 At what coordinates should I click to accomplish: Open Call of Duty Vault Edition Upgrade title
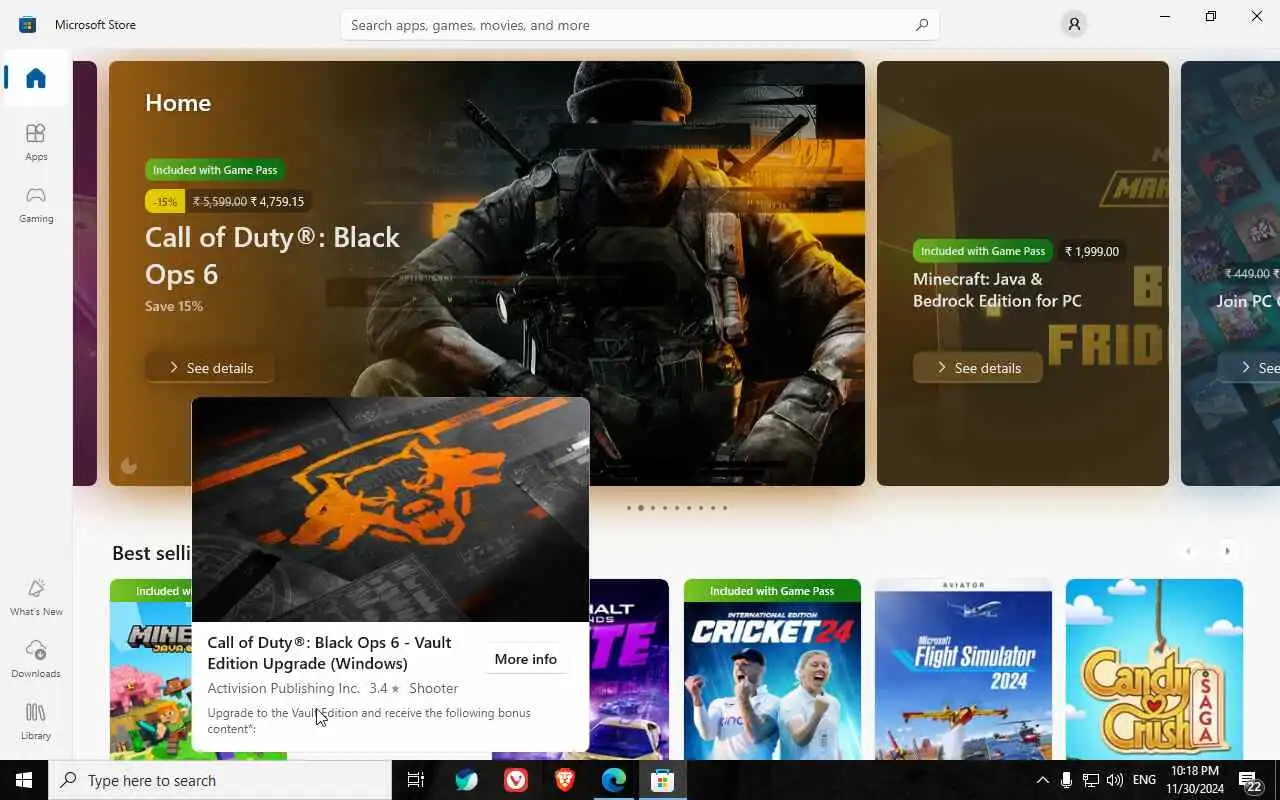(x=329, y=653)
